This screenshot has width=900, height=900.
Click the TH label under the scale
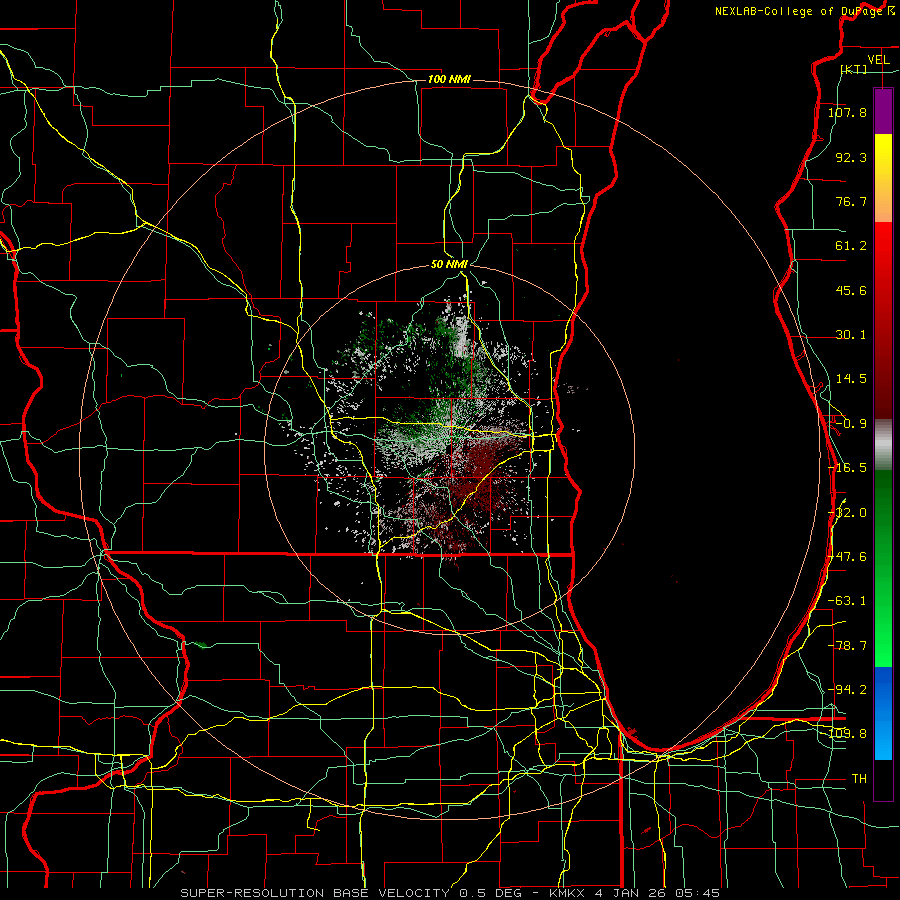pyautogui.click(x=859, y=779)
